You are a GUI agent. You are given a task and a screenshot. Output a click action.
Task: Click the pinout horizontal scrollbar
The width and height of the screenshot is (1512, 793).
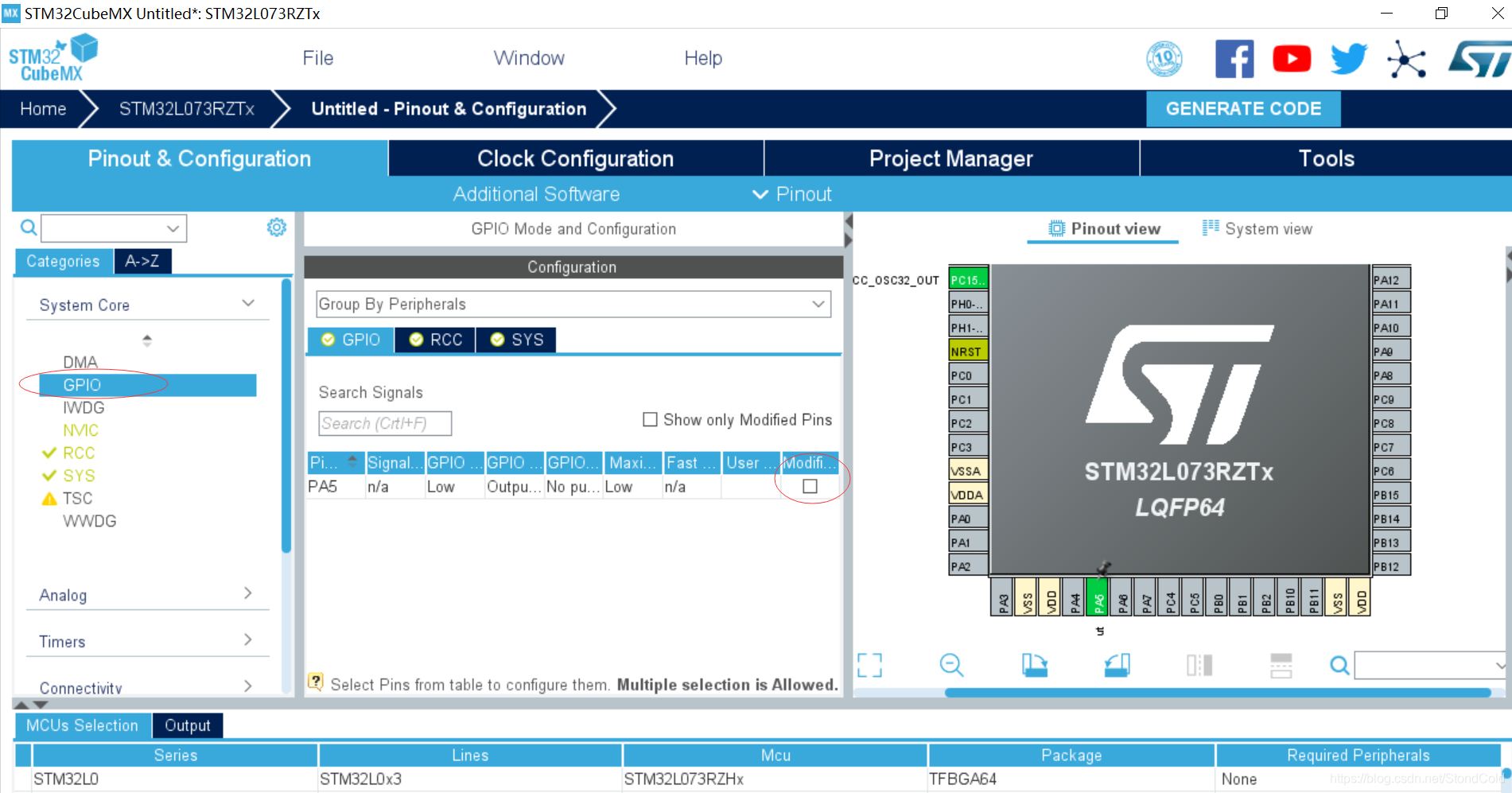tap(1217, 693)
